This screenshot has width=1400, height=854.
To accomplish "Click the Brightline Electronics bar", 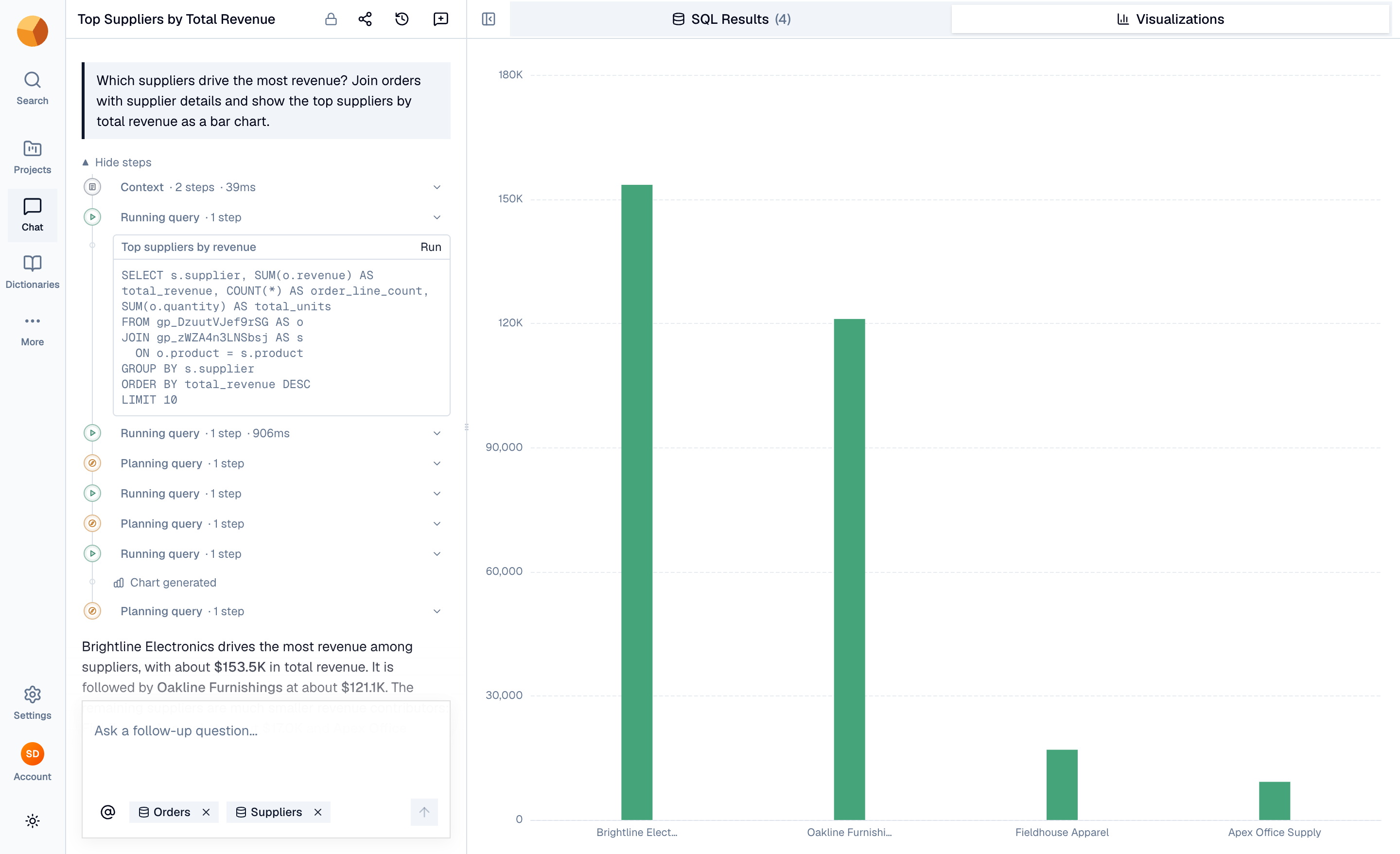I will pyautogui.click(x=637, y=502).
